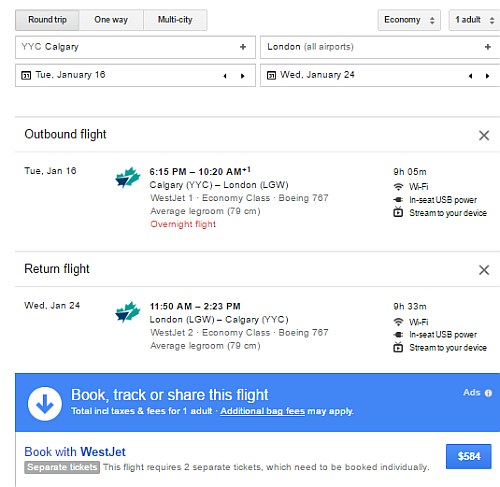The width and height of the screenshot is (500, 487).
Task: Open the Ads info icon
Action: 488,393
